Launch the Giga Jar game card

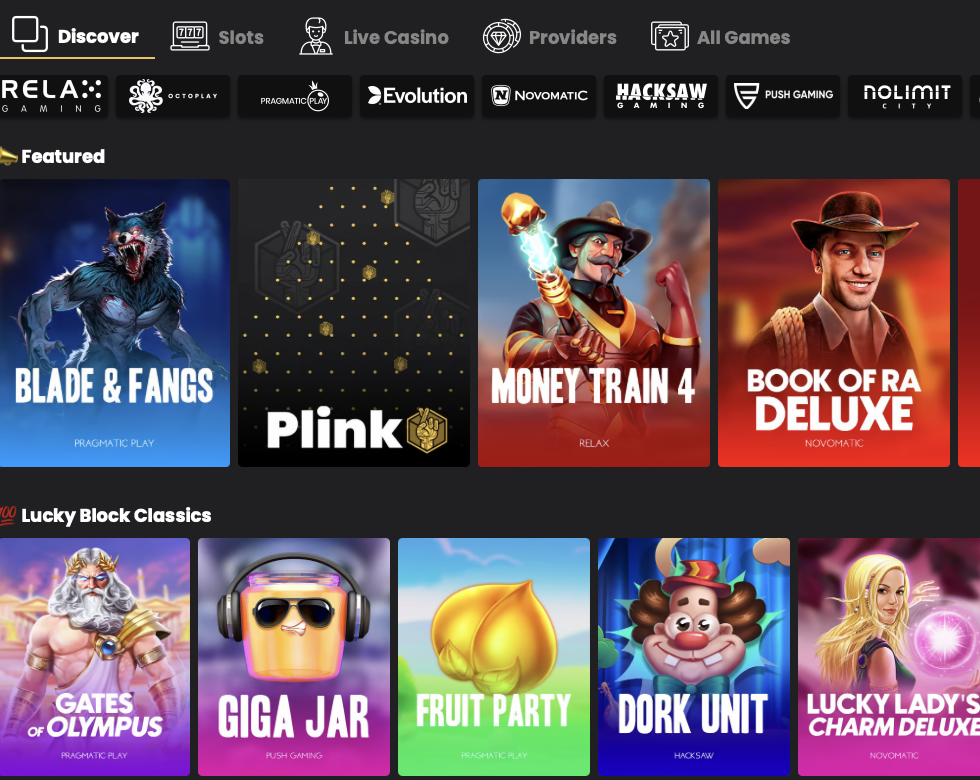[294, 657]
